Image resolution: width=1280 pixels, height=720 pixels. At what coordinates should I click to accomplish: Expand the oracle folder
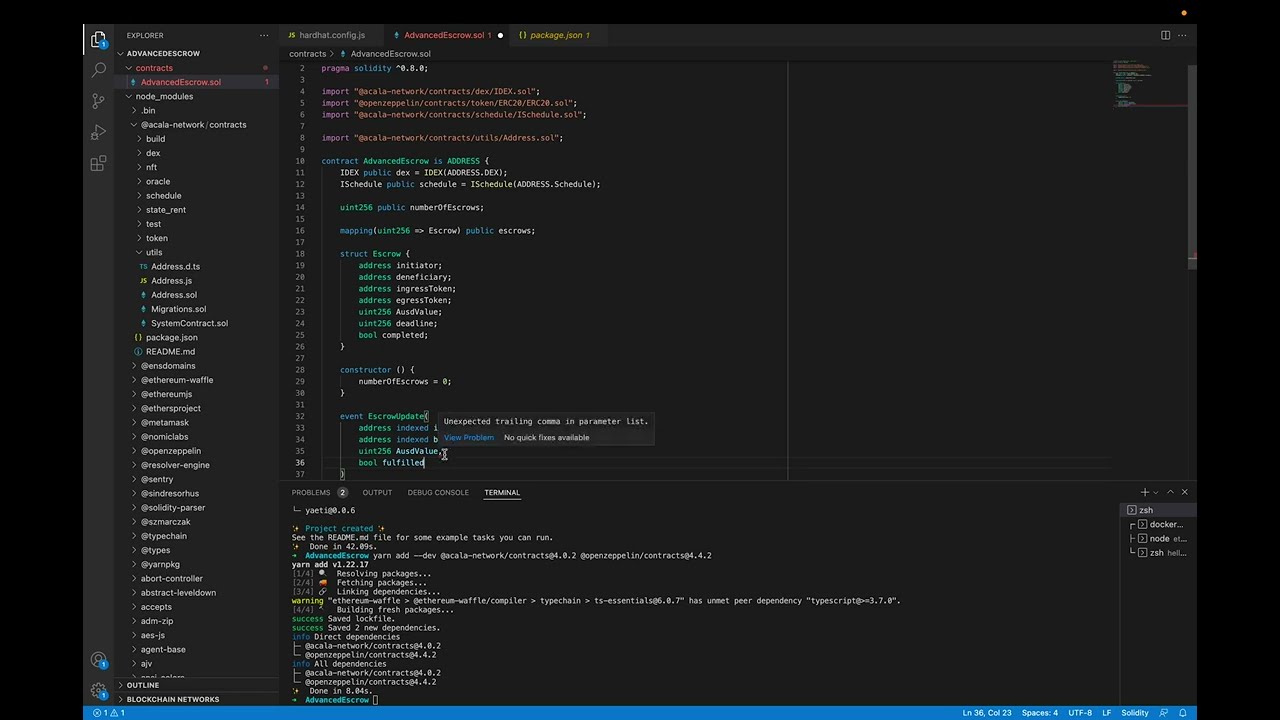pyautogui.click(x=158, y=182)
